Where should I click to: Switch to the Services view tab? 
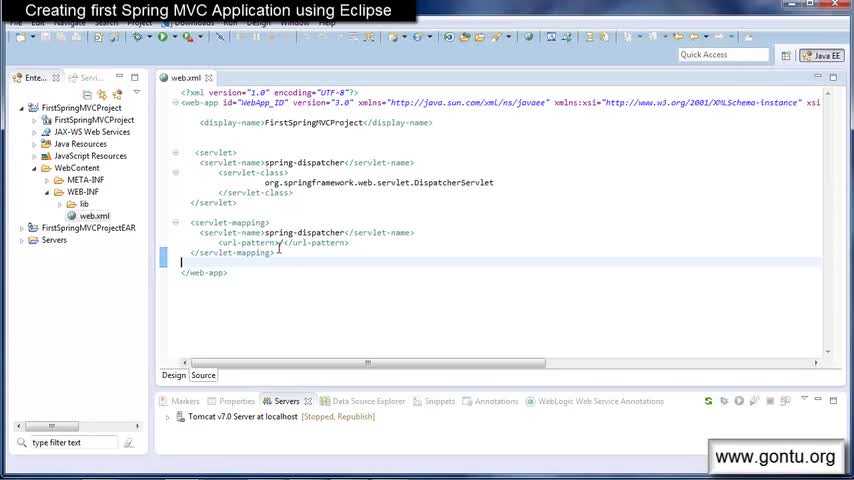tap(86, 78)
